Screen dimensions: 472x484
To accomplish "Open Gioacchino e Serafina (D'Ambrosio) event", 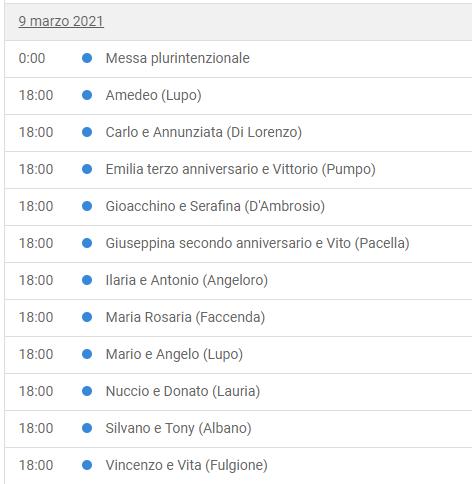I will [x=215, y=206].
